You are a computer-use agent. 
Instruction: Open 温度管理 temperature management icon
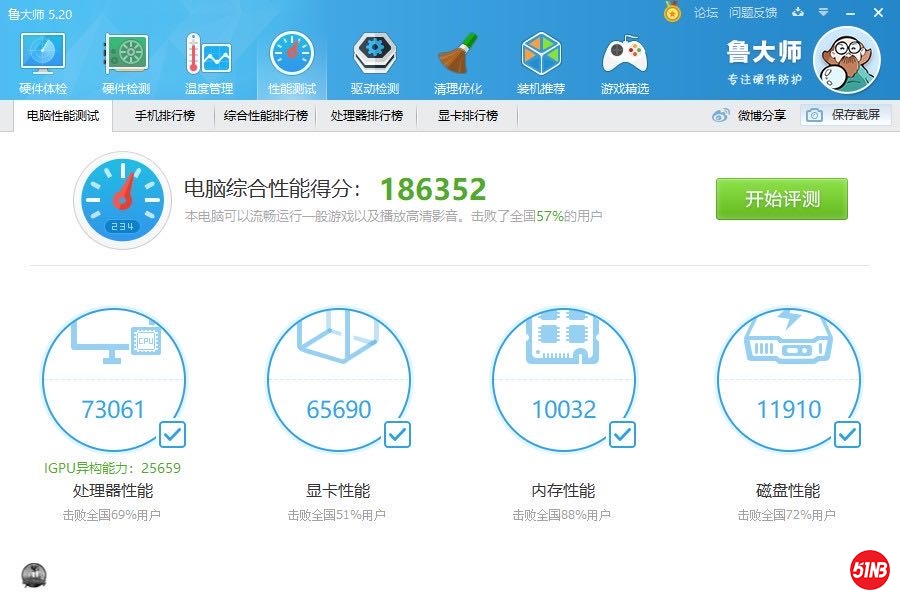click(x=208, y=62)
